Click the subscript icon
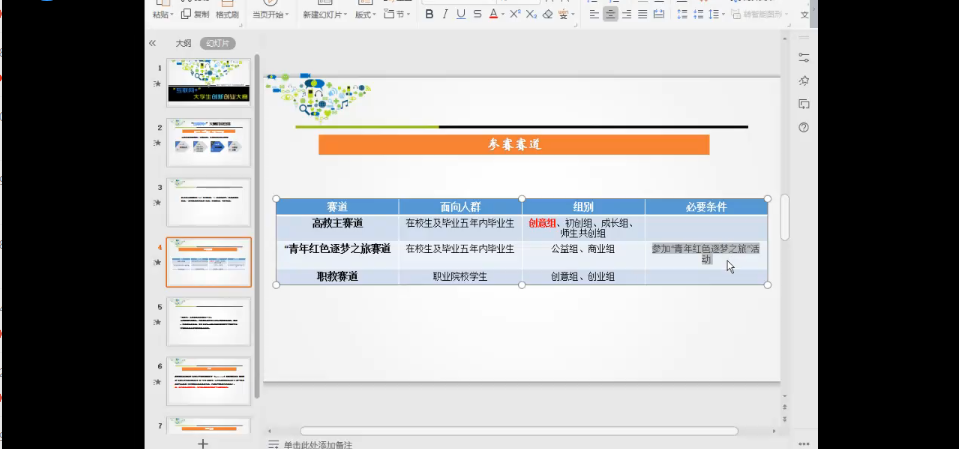 pyautogui.click(x=532, y=14)
